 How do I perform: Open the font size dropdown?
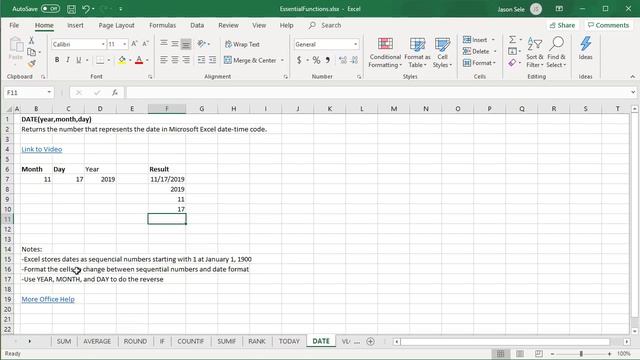(124, 44)
